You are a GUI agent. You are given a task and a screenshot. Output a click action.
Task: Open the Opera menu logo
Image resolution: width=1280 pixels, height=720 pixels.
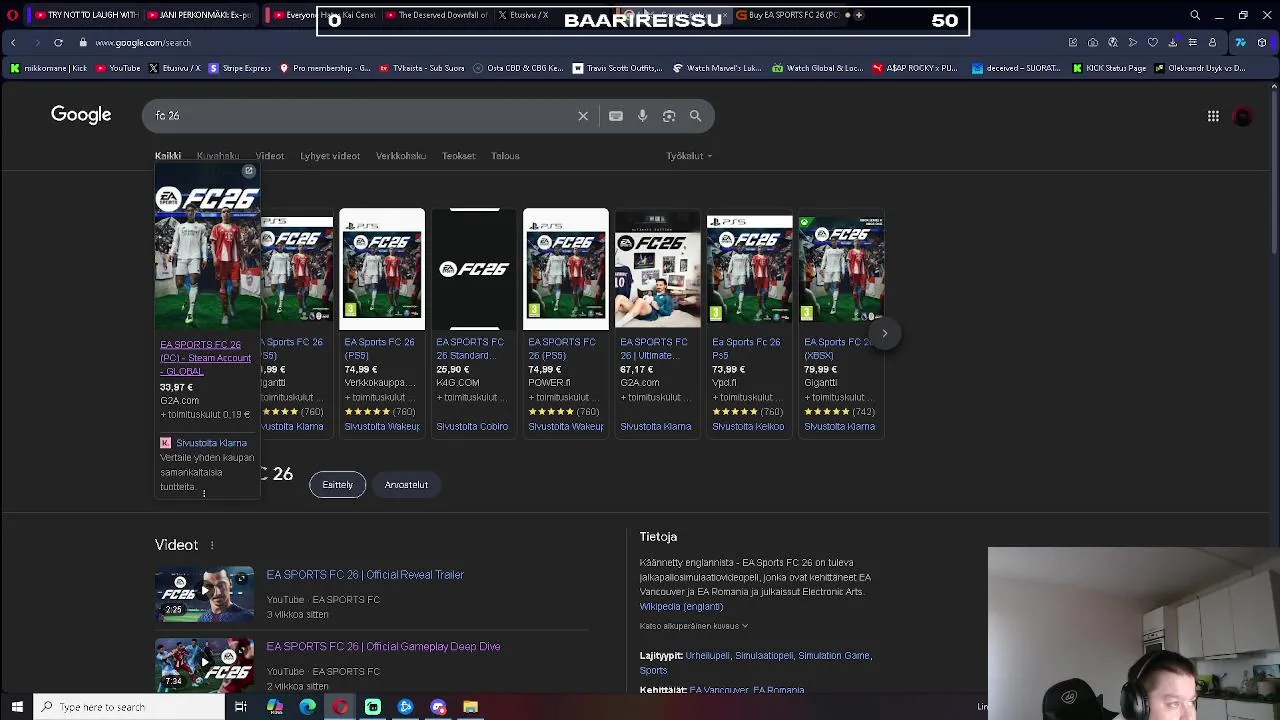[x=12, y=15]
